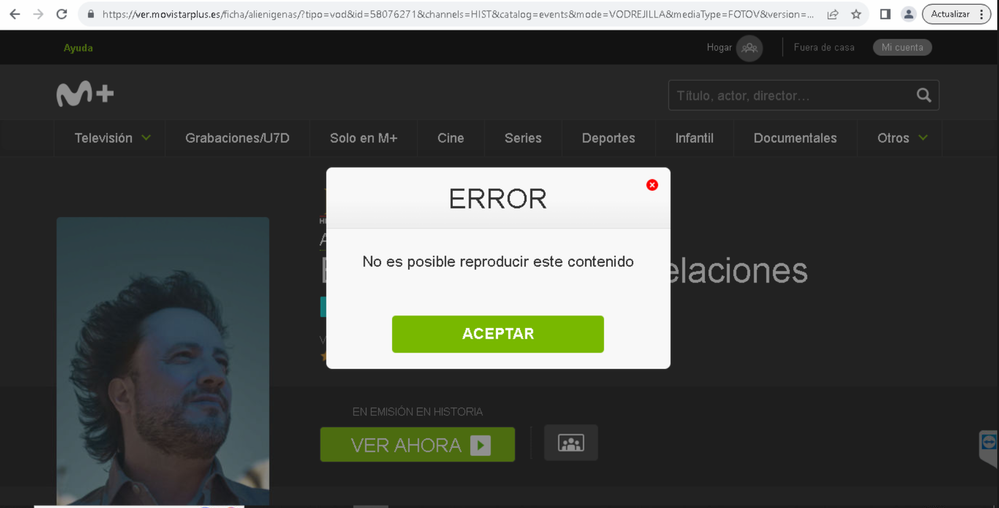Viewport: 999px width, 508px height.
Task: Click the padlock site info icon
Action: pyautogui.click(x=90, y=14)
